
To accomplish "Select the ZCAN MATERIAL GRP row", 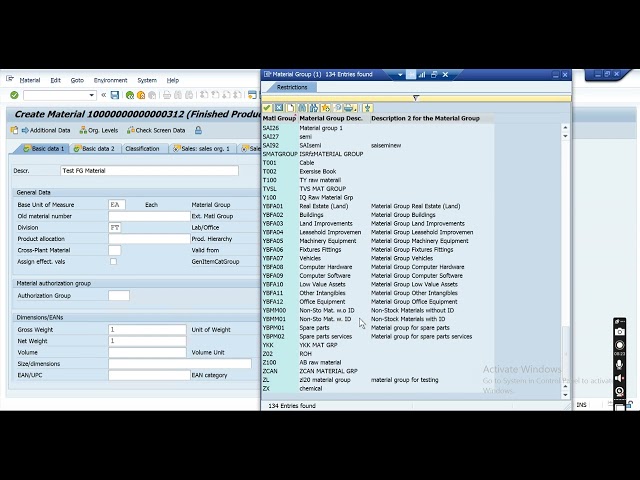I will (378, 371).
